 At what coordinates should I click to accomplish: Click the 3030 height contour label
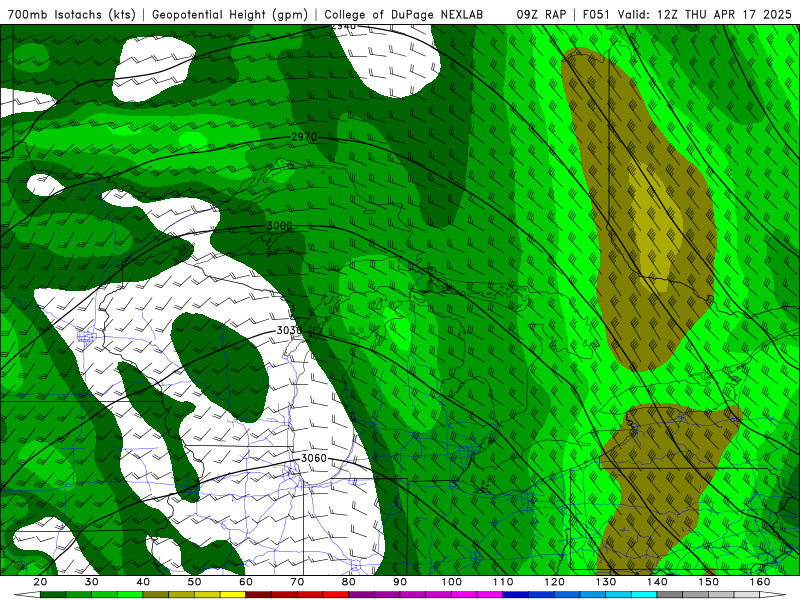click(289, 330)
